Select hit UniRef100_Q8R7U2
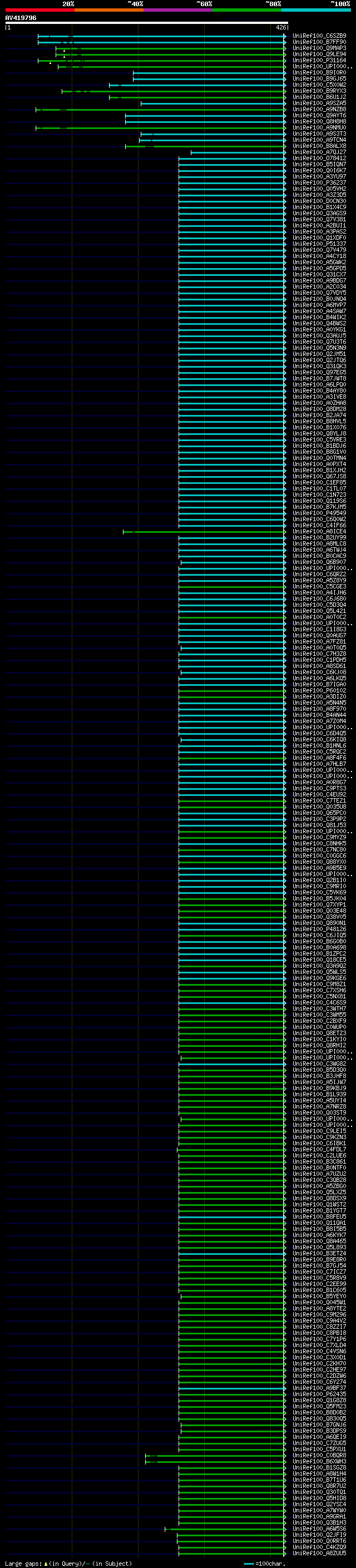Image resolution: width=356 pixels, height=1568 pixels. [319, 1486]
